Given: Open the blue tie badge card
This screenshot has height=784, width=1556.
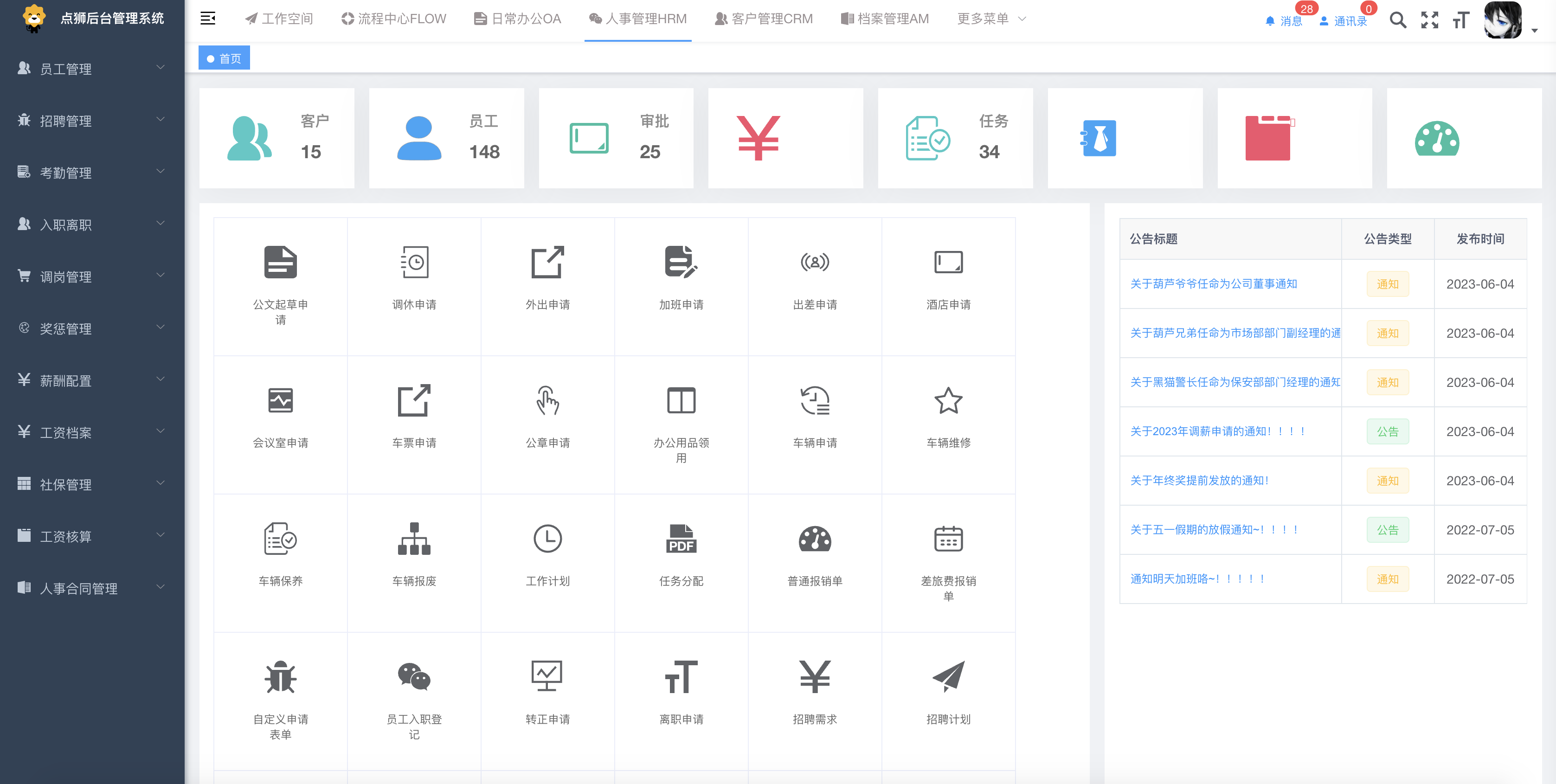Looking at the screenshot, I should coord(1125,138).
